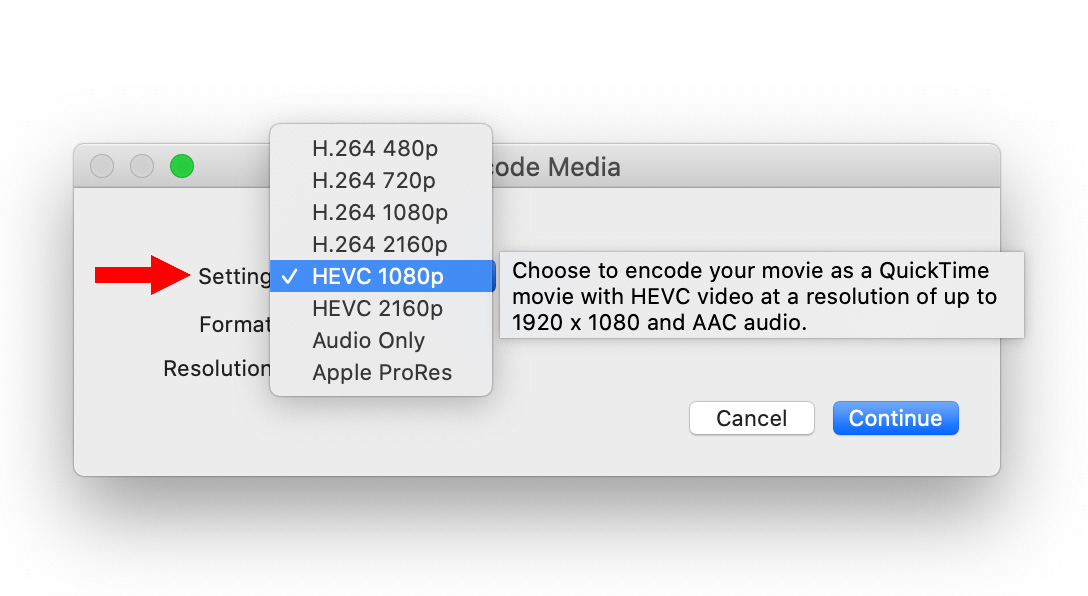The height and width of the screenshot is (596, 1088).
Task: Click the Format label
Action: point(235,324)
